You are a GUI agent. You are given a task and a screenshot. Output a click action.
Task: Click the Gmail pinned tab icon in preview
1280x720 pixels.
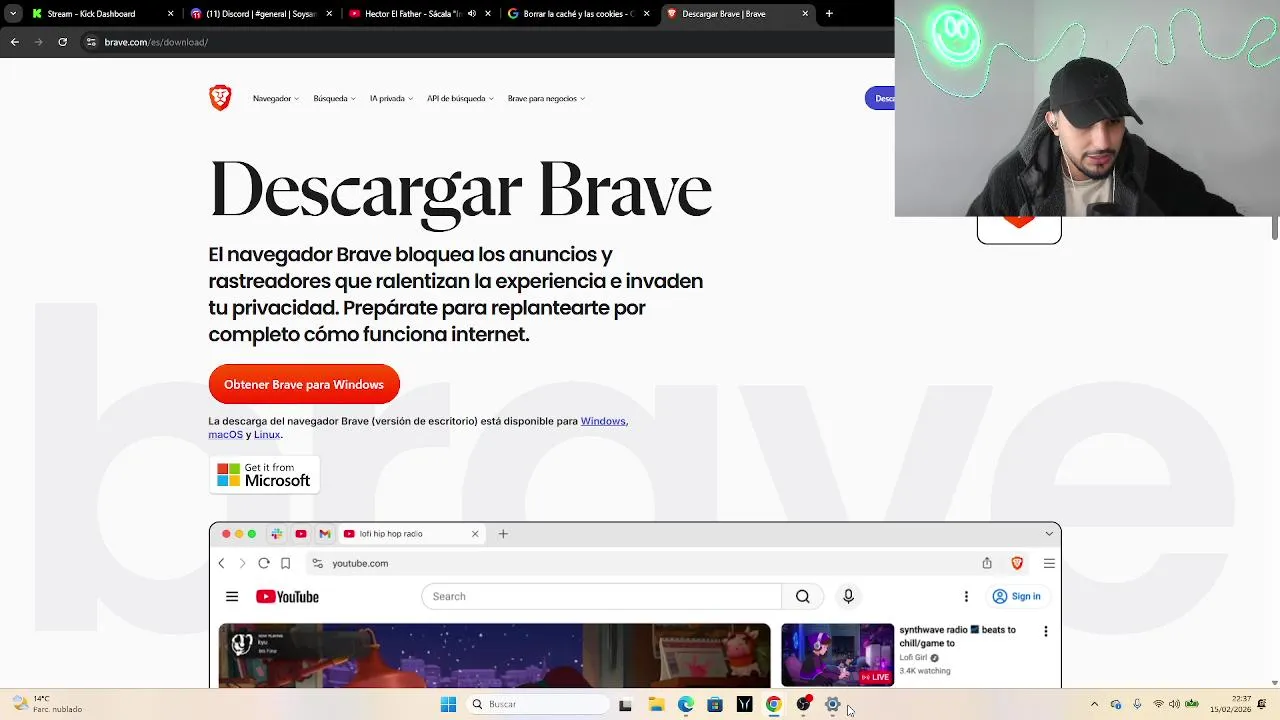(325, 534)
